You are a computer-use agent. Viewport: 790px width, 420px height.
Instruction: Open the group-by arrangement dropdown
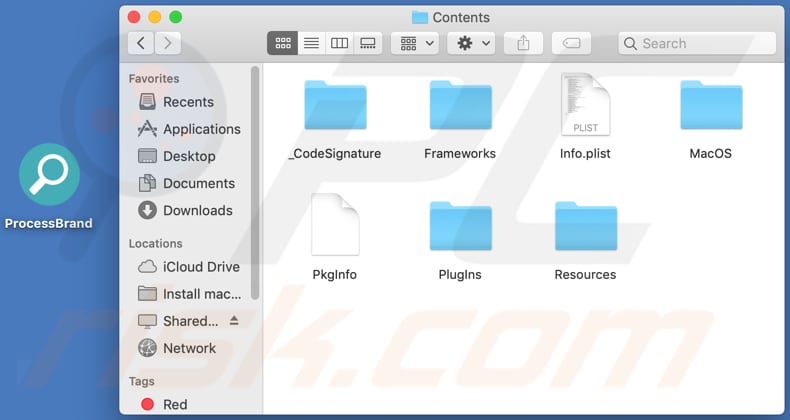[x=415, y=43]
